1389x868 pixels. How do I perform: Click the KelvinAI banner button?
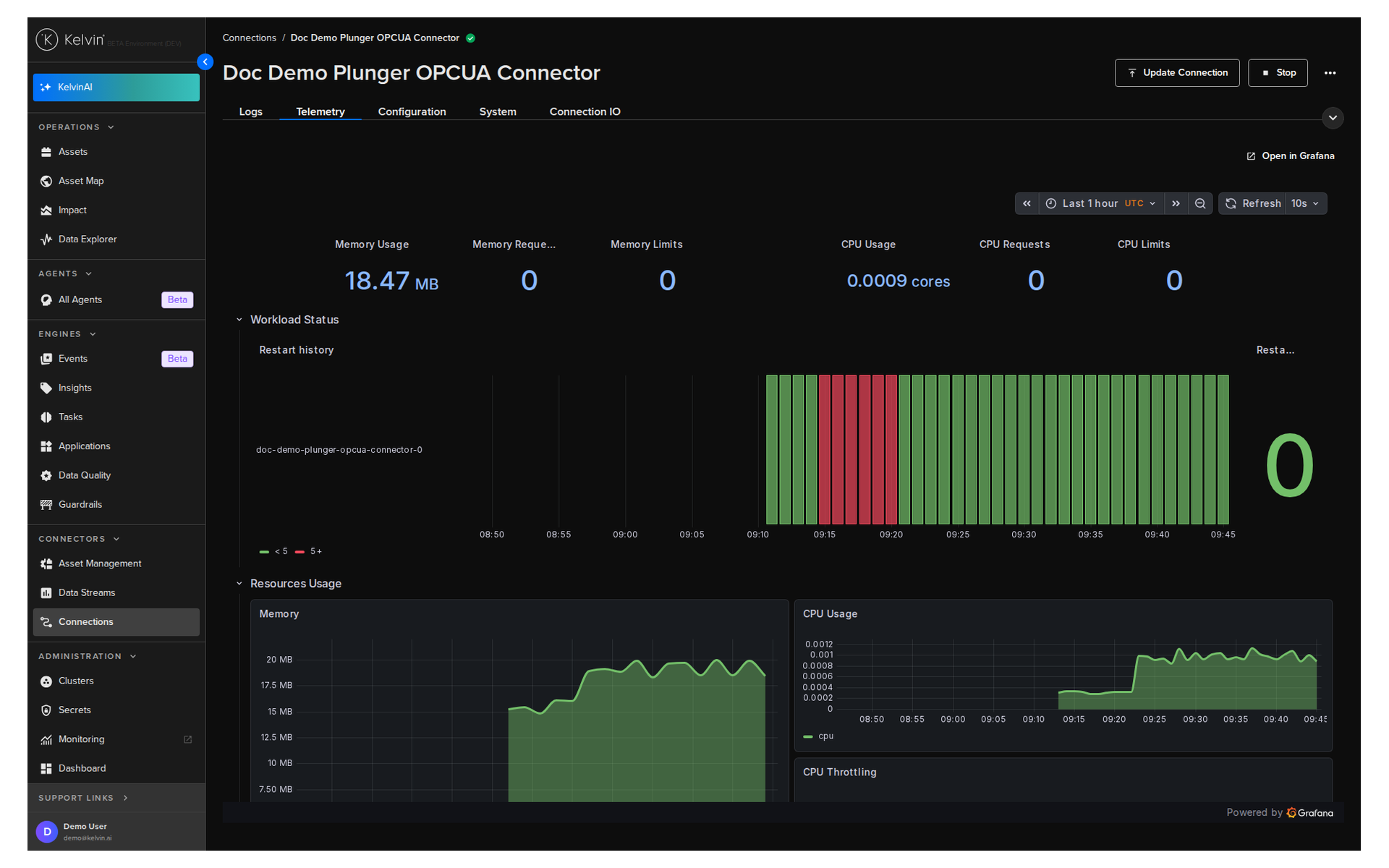click(116, 88)
